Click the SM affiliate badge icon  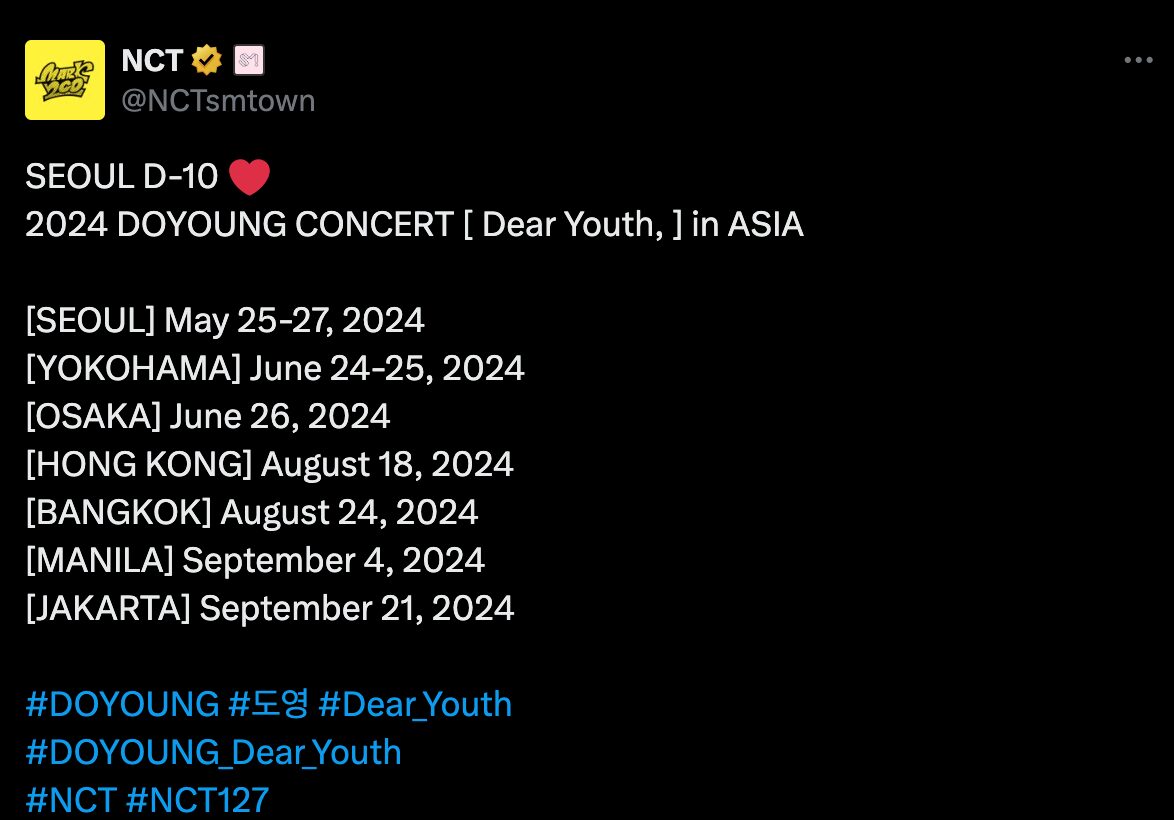pyautogui.click(x=247, y=61)
